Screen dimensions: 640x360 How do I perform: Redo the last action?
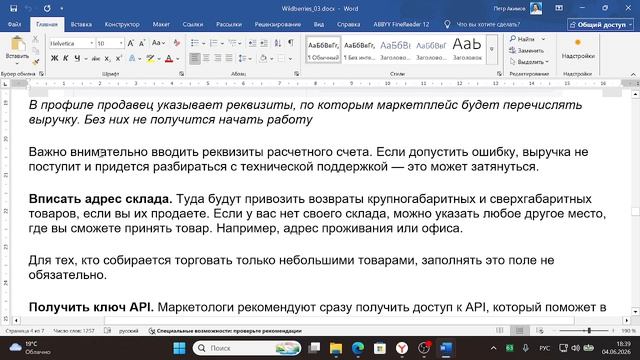click(47, 8)
